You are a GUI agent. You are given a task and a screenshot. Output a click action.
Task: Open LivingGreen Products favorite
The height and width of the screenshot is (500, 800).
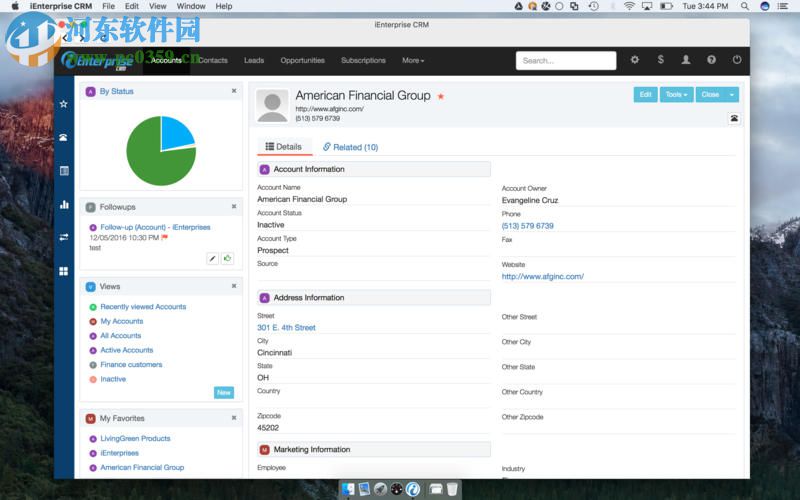(x=135, y=438)
